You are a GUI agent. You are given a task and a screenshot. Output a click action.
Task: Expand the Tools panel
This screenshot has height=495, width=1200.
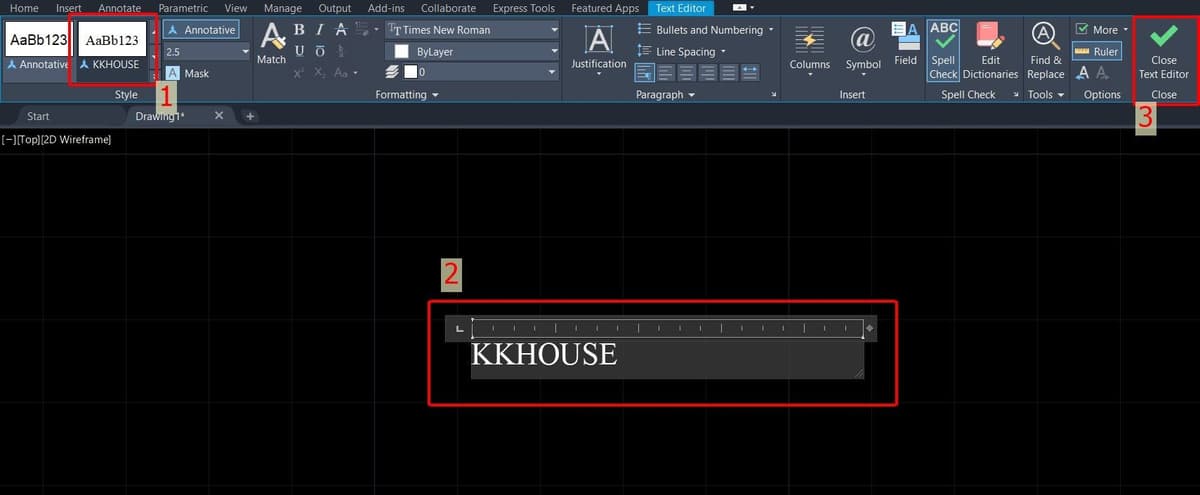point(1046,95)
